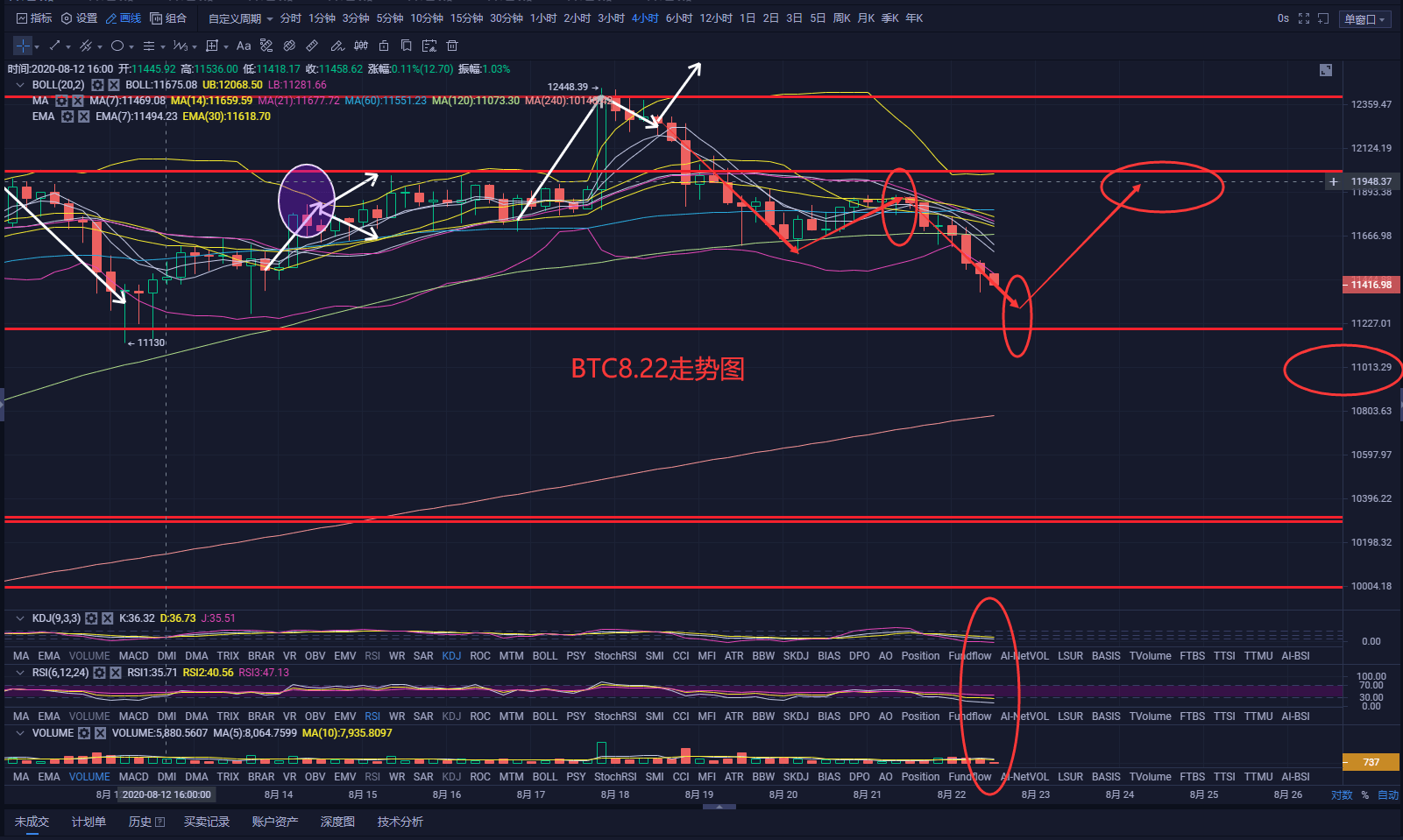The height and width of the screenshot is (840, 1403).
Task: Open ellipse shape tool dropdown arrow
Action: click(x=131, y=46)
